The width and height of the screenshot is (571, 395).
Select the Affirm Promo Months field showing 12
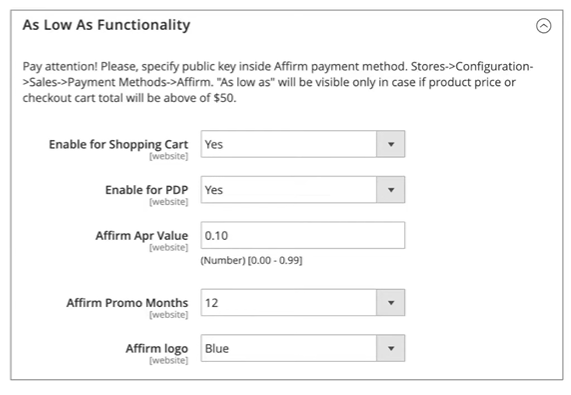(x=303, y=303)
